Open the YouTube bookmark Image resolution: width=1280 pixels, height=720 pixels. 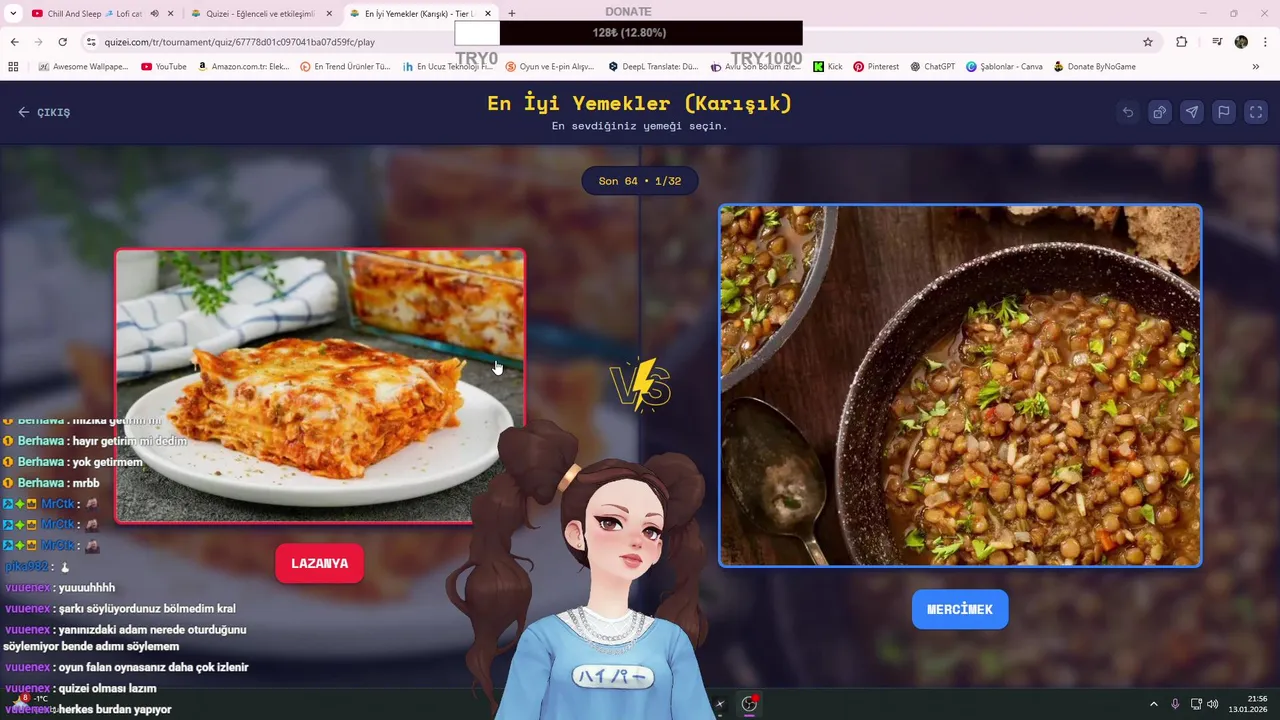pos(164,67)
